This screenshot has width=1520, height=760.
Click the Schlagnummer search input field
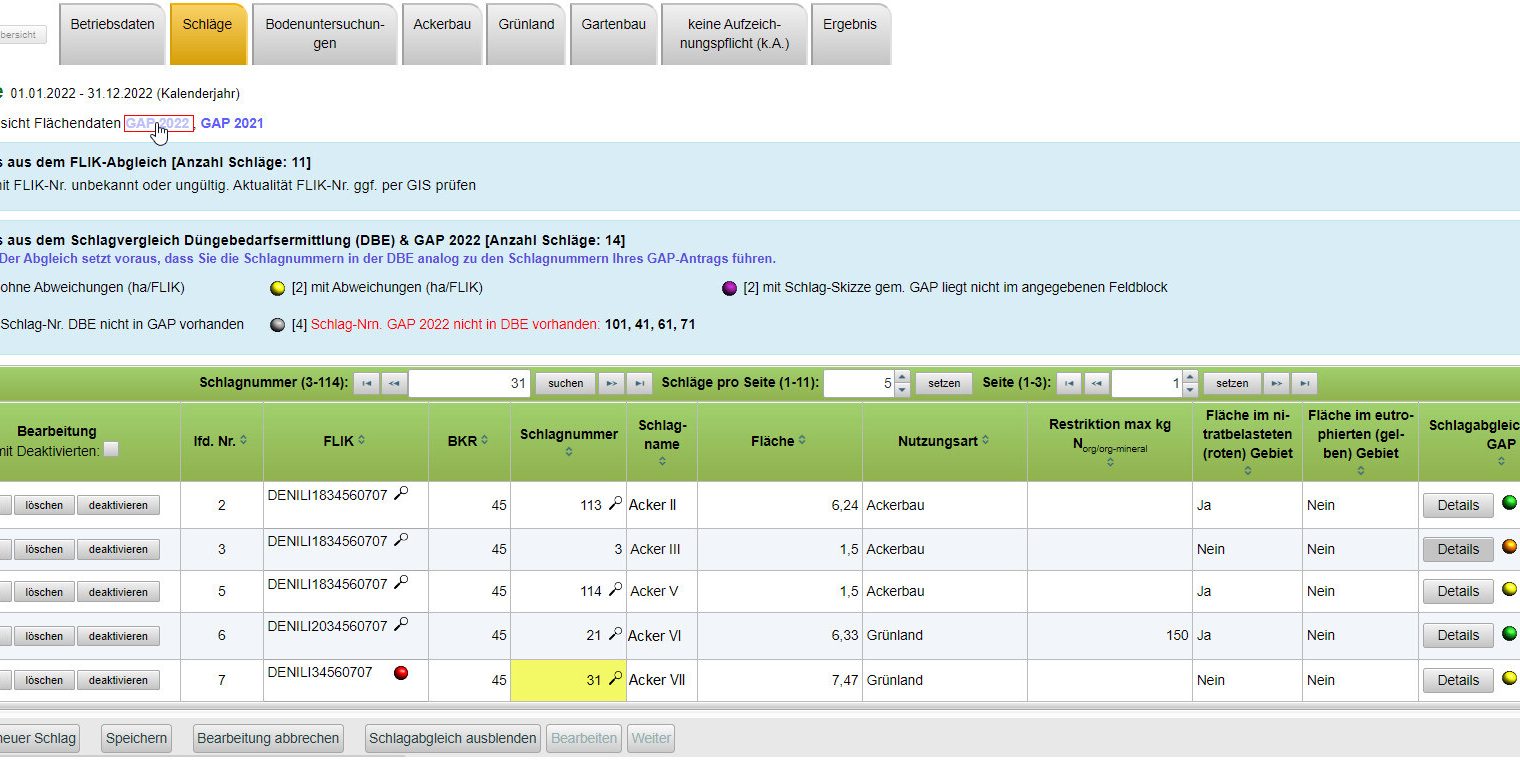[x=468, y=383]
